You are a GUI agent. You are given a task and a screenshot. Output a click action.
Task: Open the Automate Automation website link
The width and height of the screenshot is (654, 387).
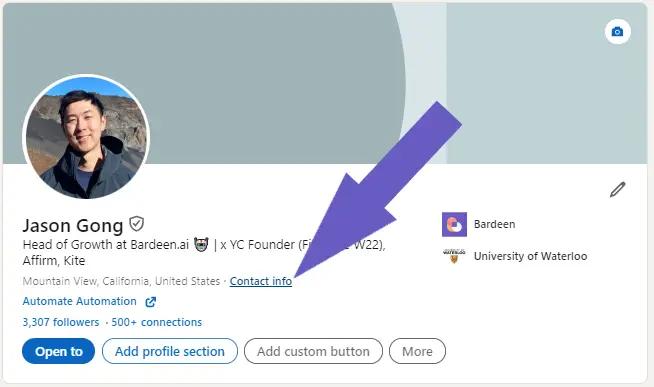tap(79, 301)
